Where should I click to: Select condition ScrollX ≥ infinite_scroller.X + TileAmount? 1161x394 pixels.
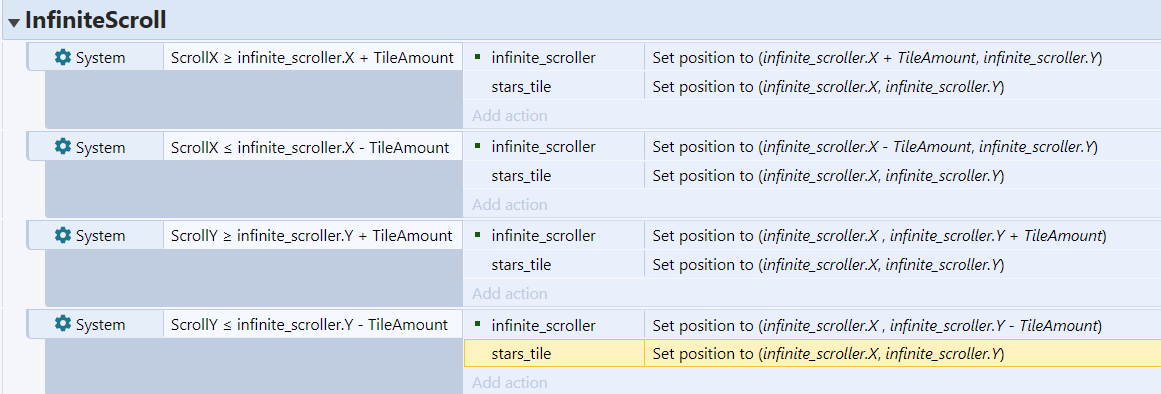(312, 57)
